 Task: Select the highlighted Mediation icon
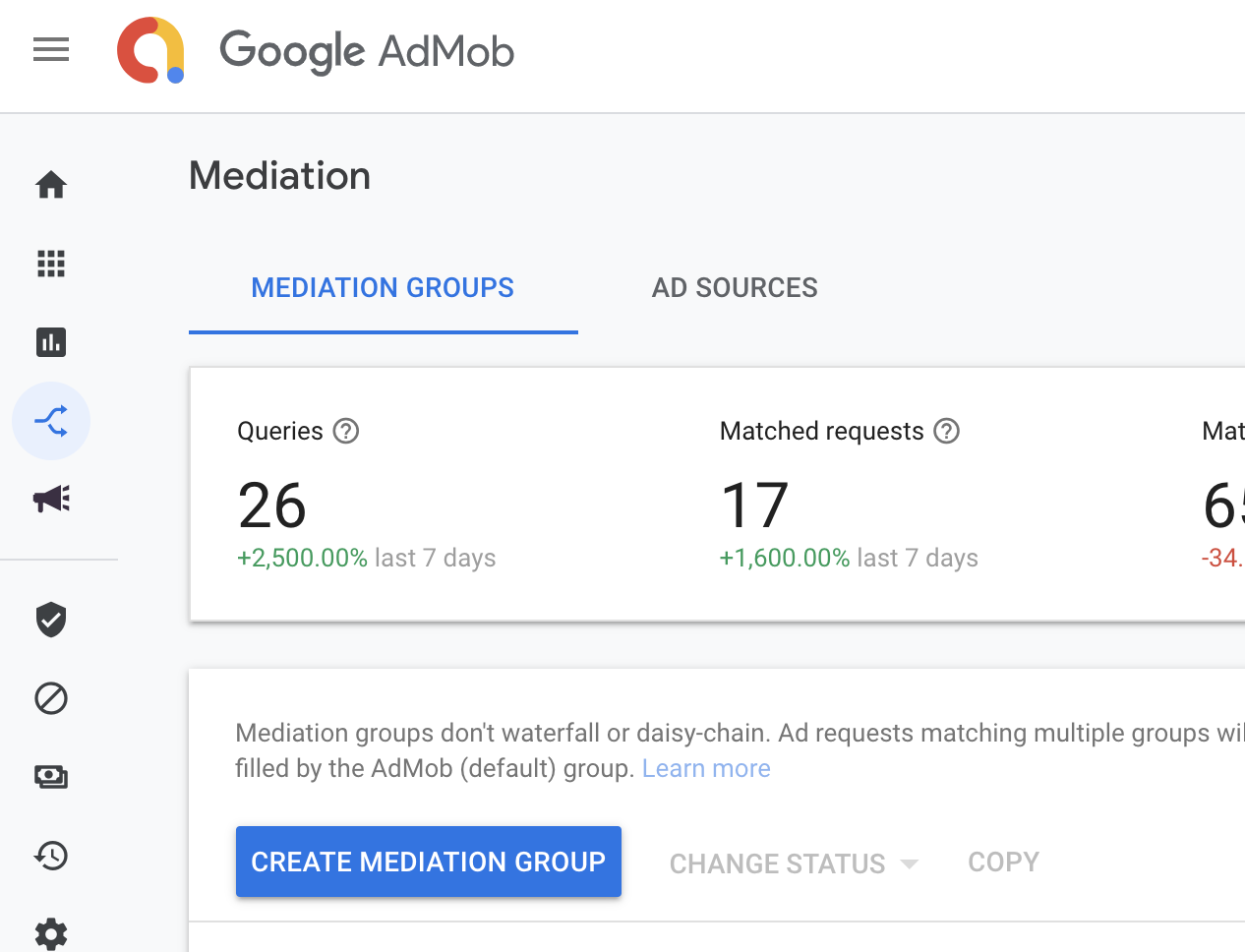50,421
